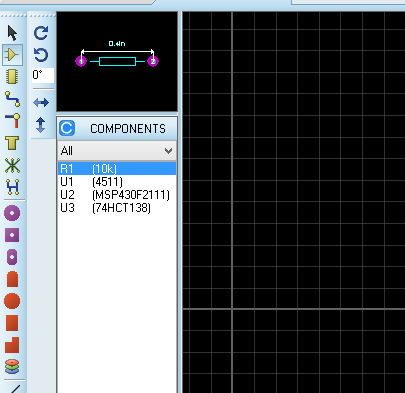Select the Via placement mode tool
Screen dimensions: 405x393
pyautogui.click(x=12, y=121)
